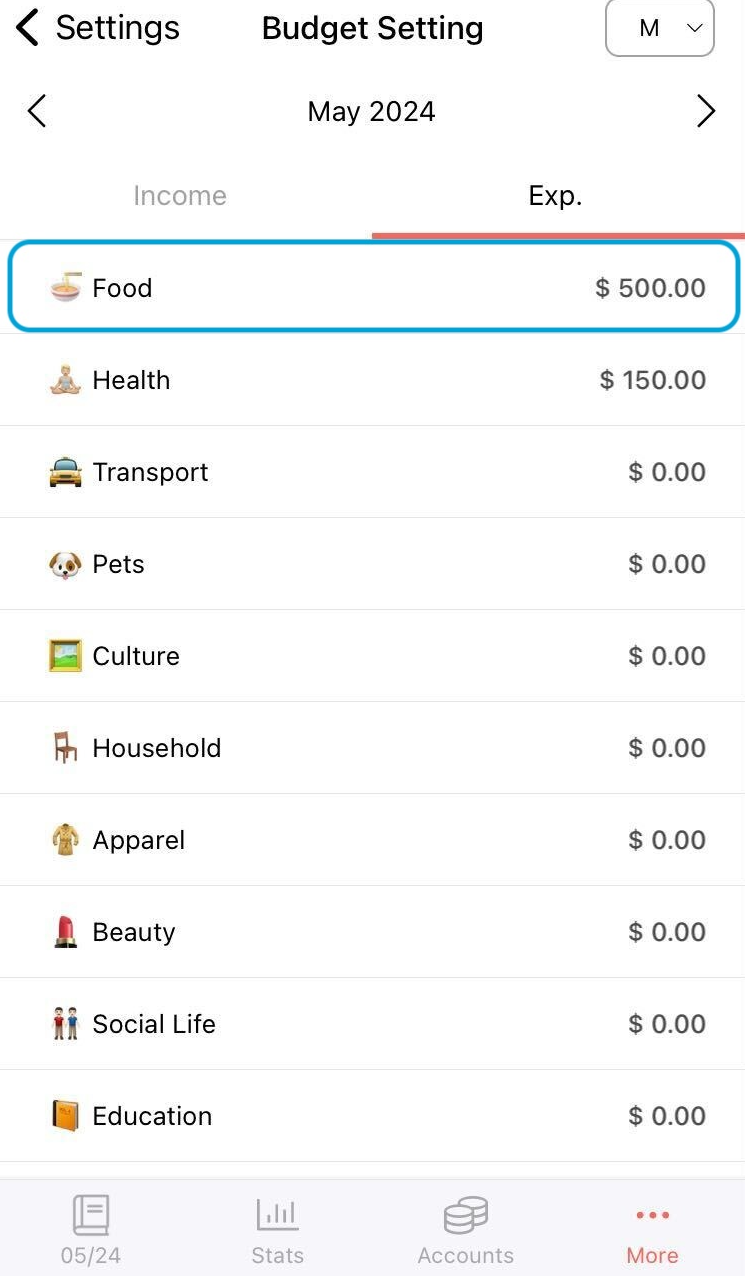Tap the Transport taxi icon
The width and height of the screenshot is (745, 1276).
(x=65, y=472)
